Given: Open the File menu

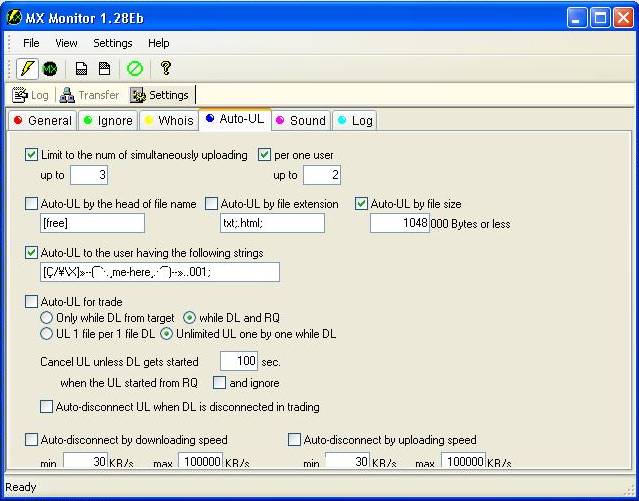Looking at the screenshot, I should [31, 43].
